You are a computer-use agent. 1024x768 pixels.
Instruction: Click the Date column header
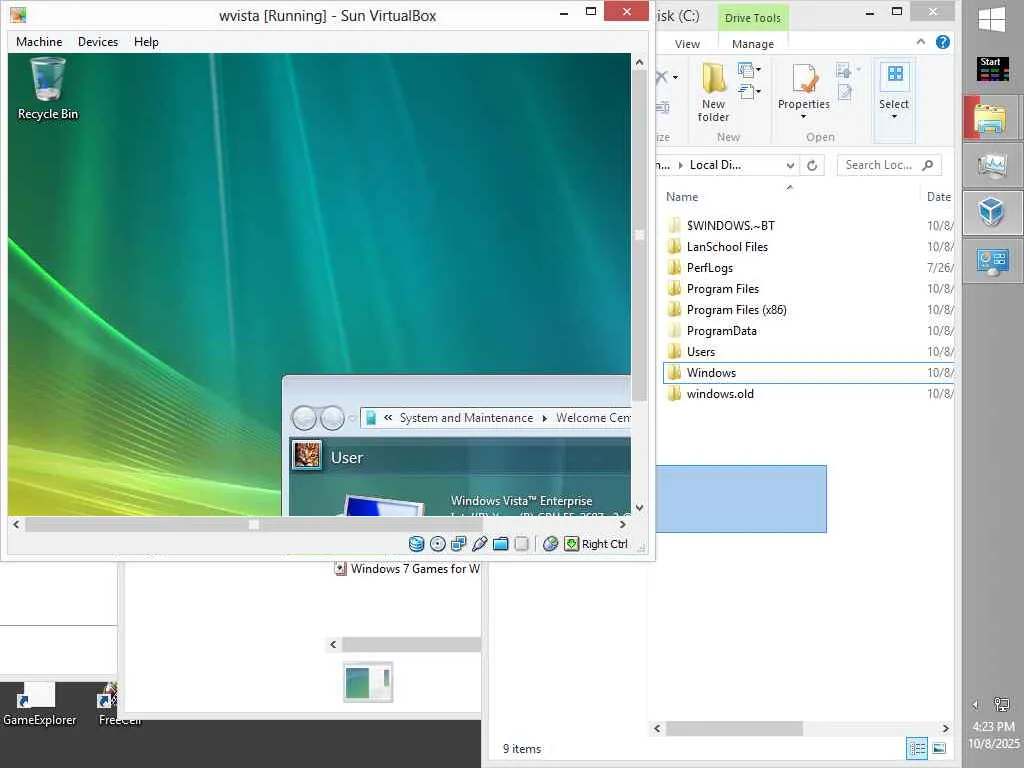point(938,197)
